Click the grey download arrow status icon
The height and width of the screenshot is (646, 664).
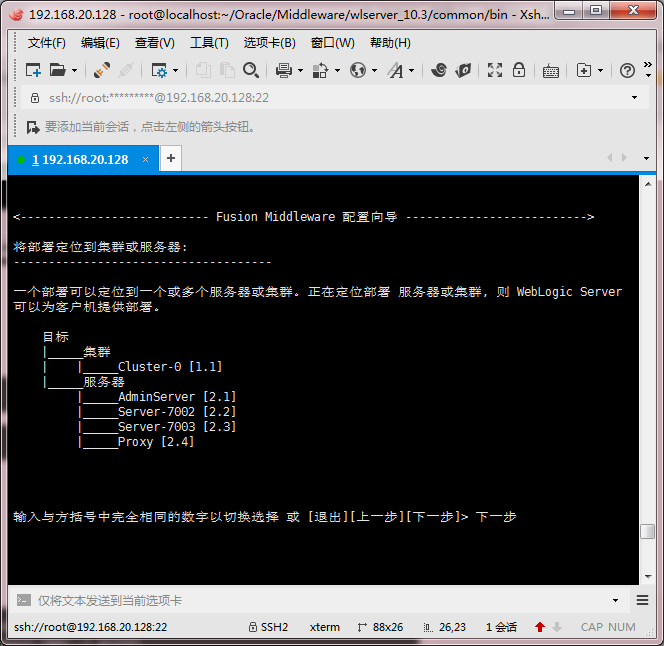pos(557,627)
